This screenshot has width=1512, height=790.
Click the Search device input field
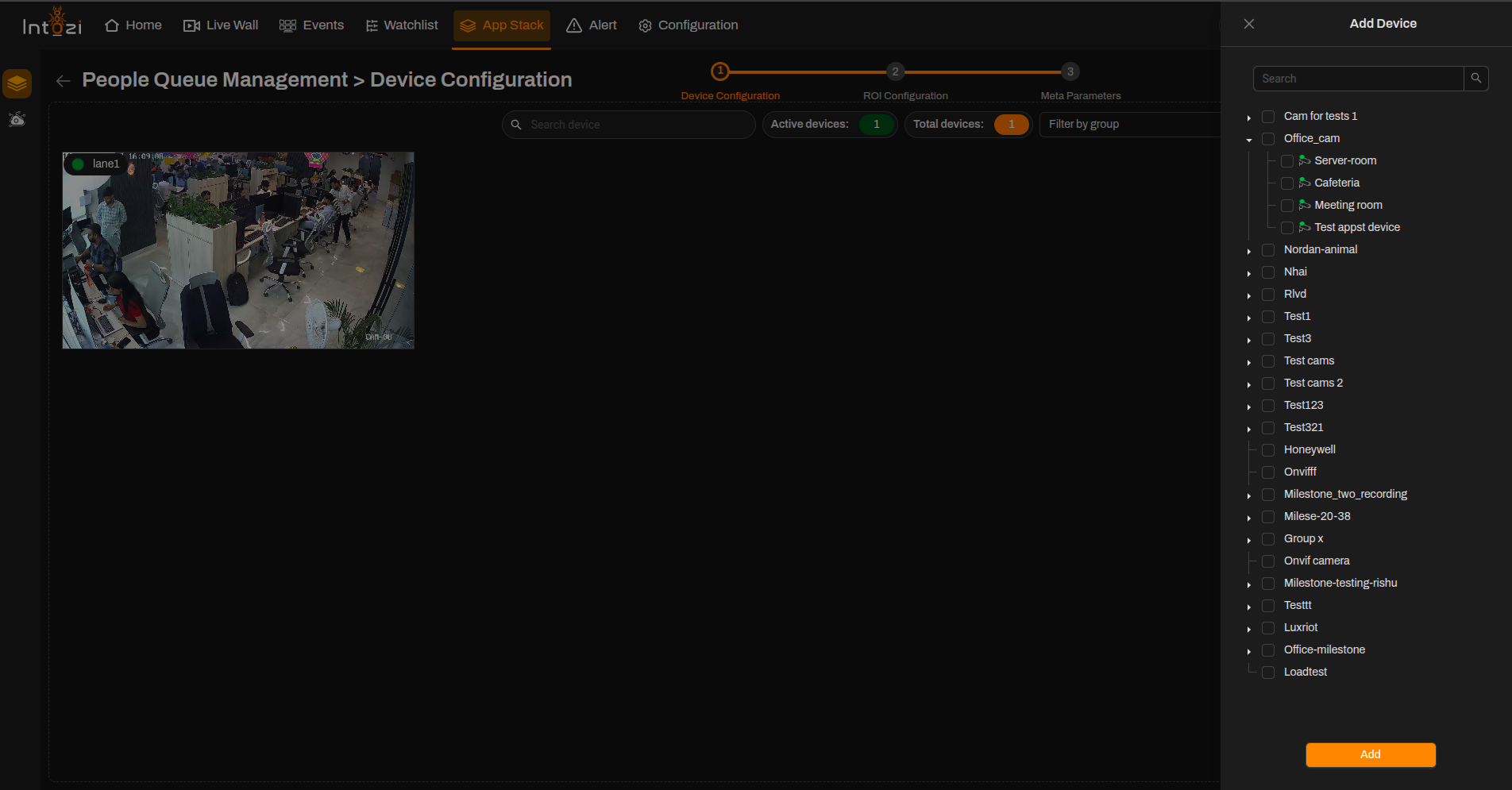(628, 125)
